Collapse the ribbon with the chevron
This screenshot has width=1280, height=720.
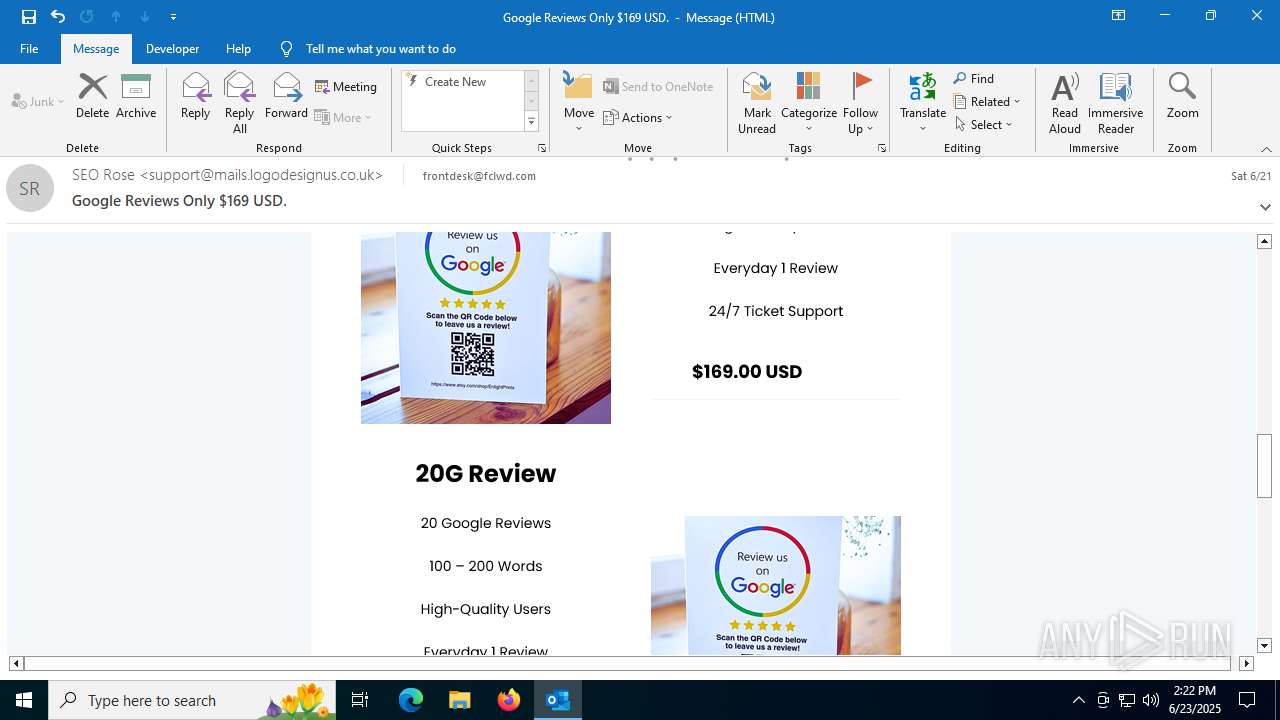pyautogui.click(x=1266, y=149)
